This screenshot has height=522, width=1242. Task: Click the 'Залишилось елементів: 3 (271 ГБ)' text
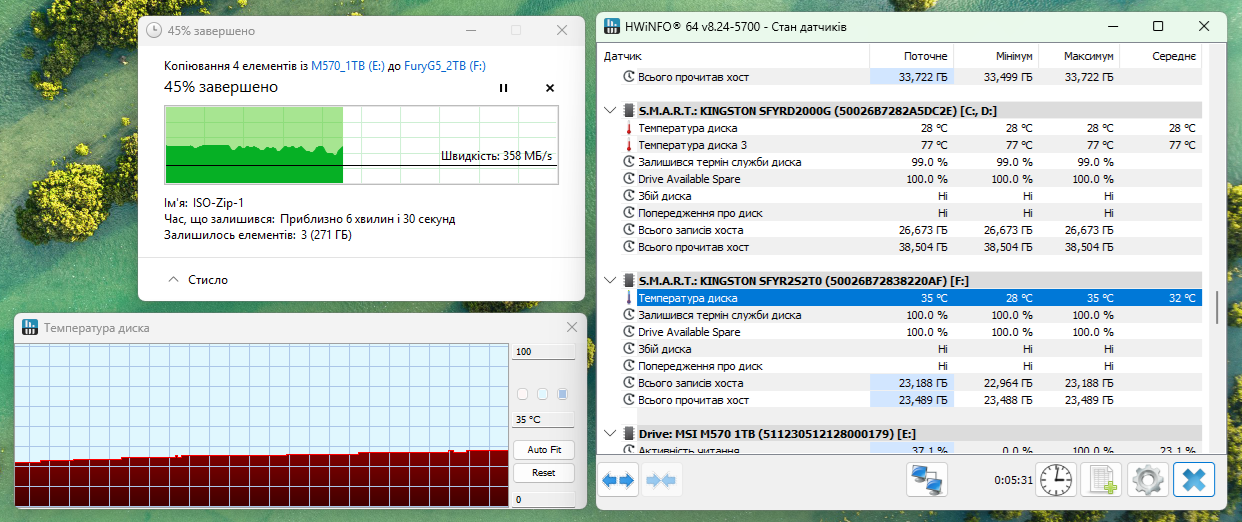click(258, 235)
